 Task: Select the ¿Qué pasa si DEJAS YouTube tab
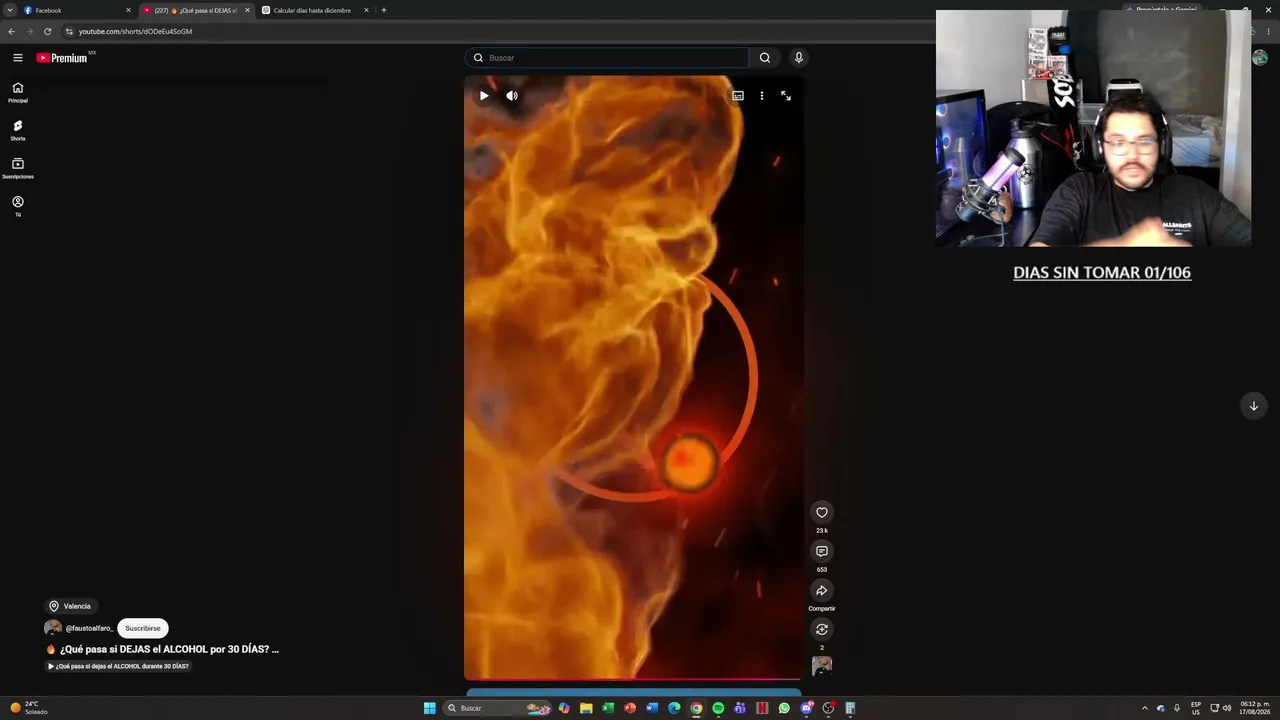[x=195, y=10]
